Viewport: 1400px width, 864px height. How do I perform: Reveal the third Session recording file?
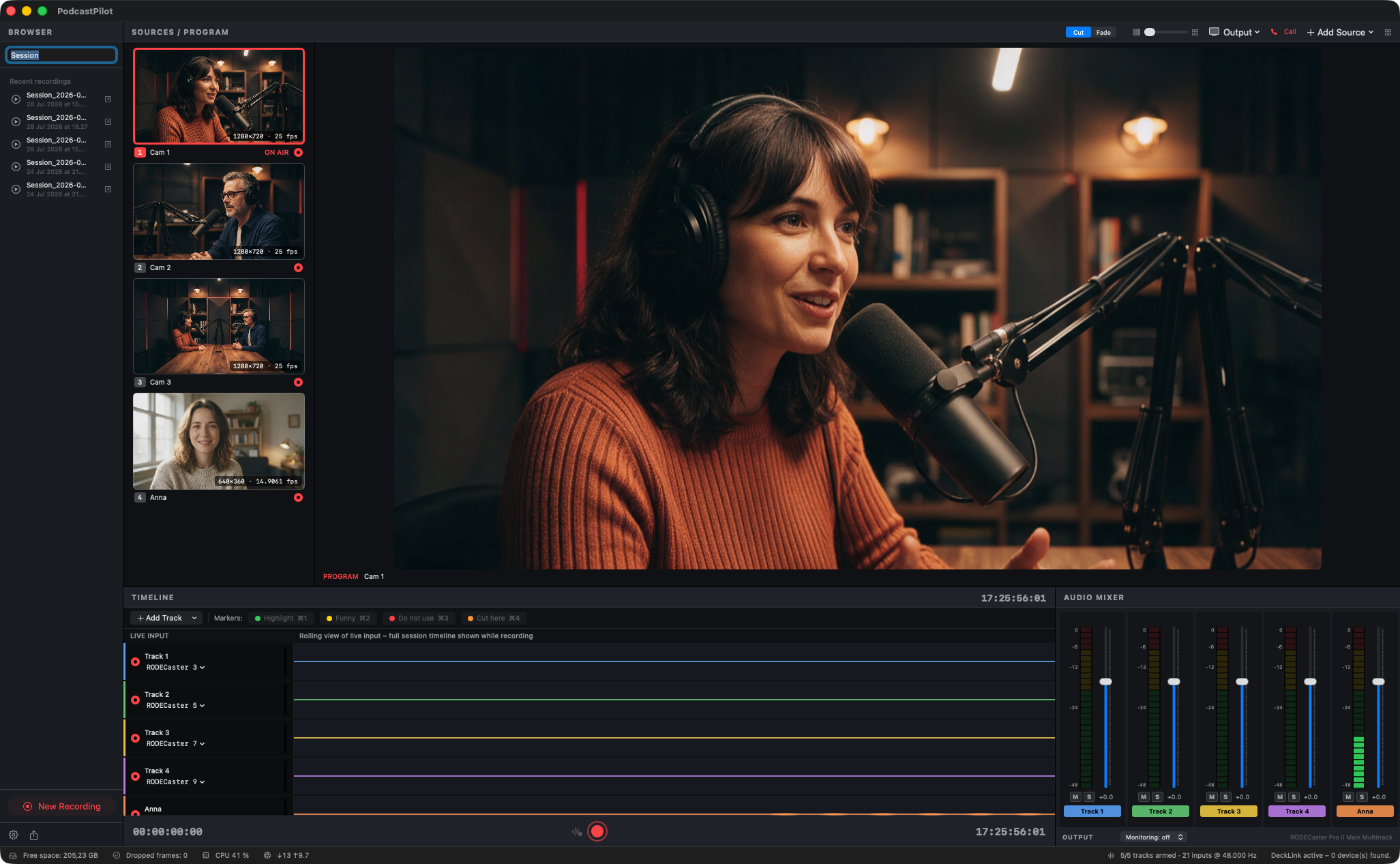[108, 145]
